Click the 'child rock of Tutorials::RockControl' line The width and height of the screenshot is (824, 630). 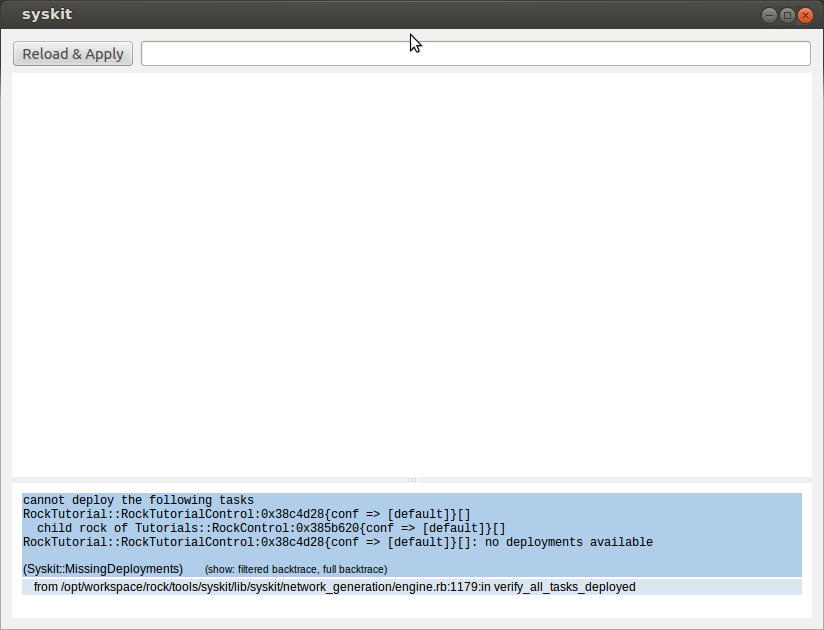coord(270,528)
